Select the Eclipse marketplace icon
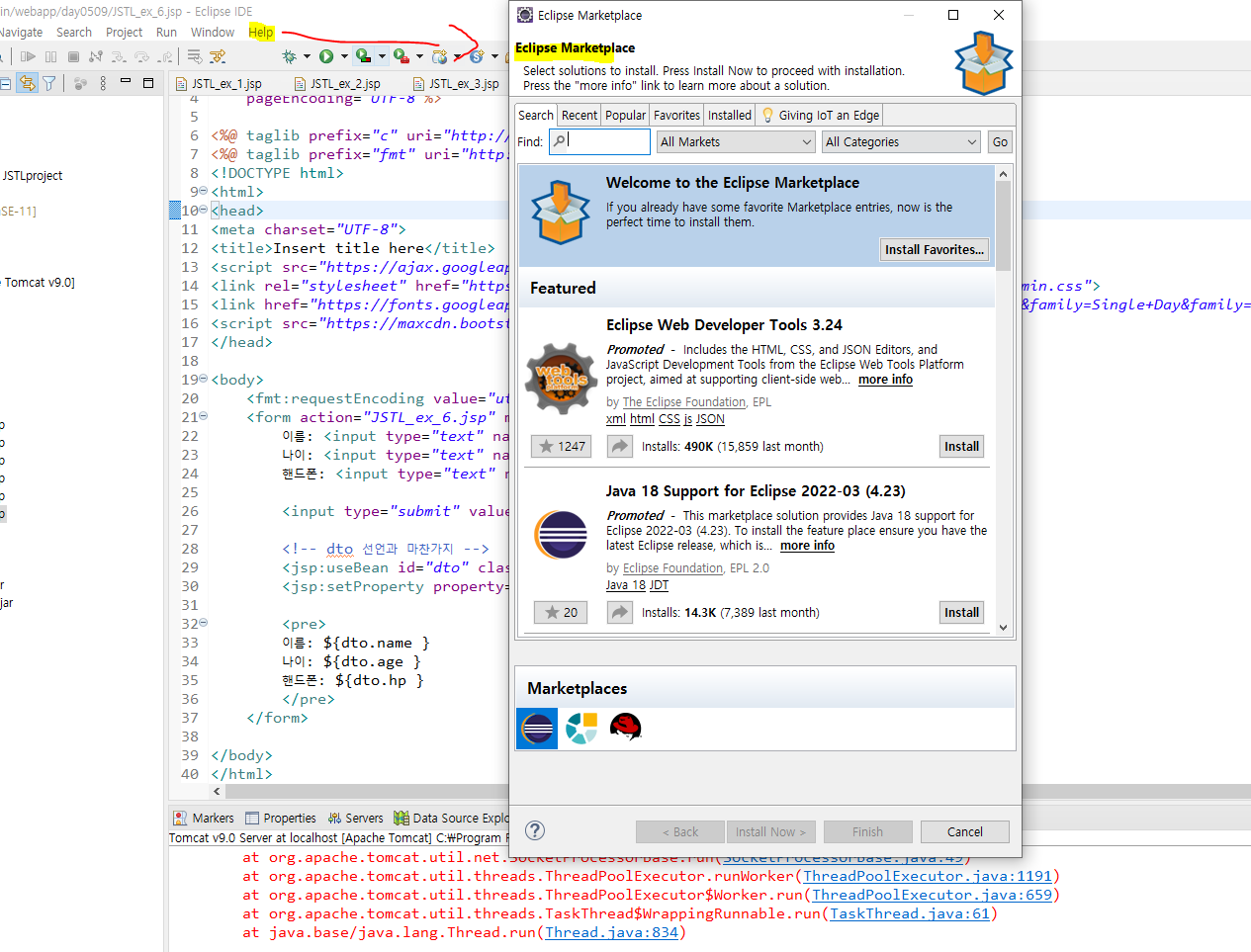 (538, 729)
